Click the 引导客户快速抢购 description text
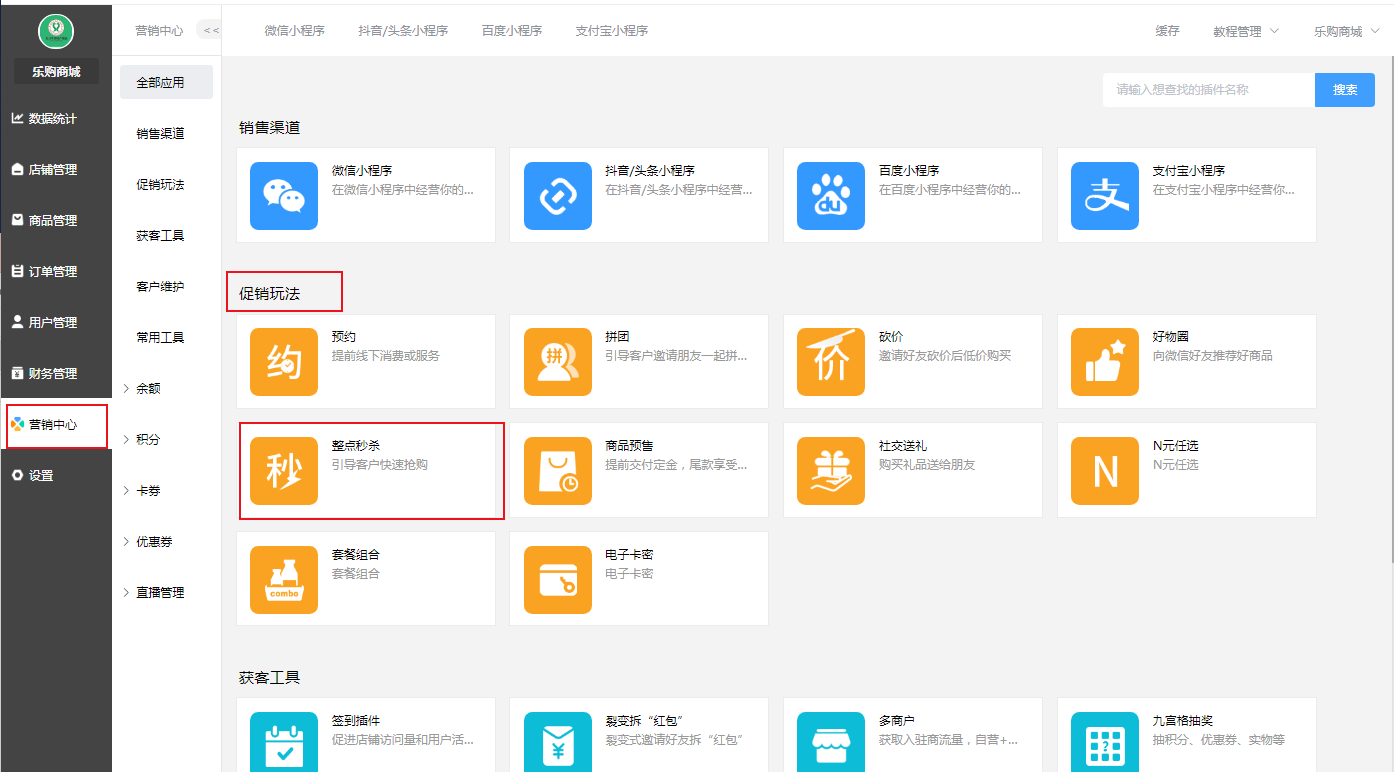The height and width of the screenshot is (772, 1394). [x=380, y=465]
